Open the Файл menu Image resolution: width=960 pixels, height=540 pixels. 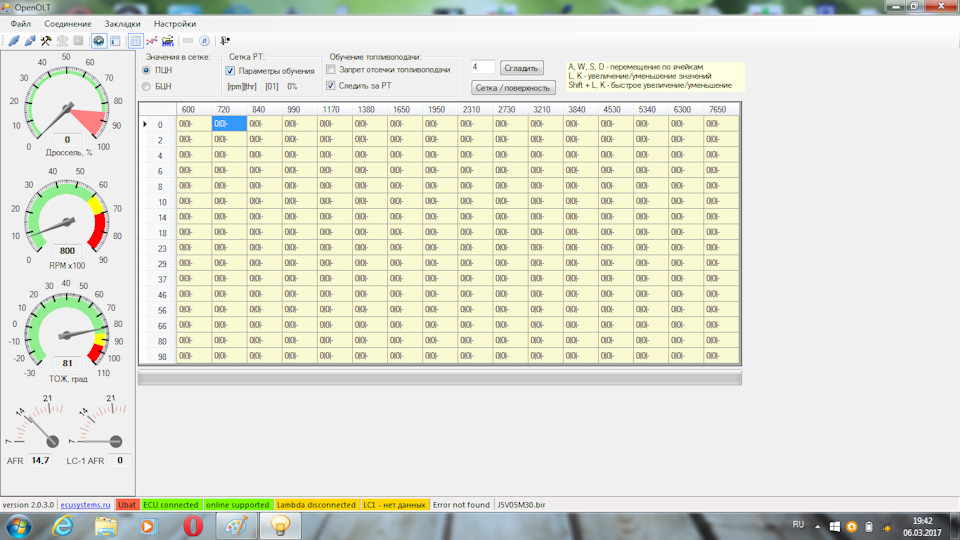tap(21, 24)
